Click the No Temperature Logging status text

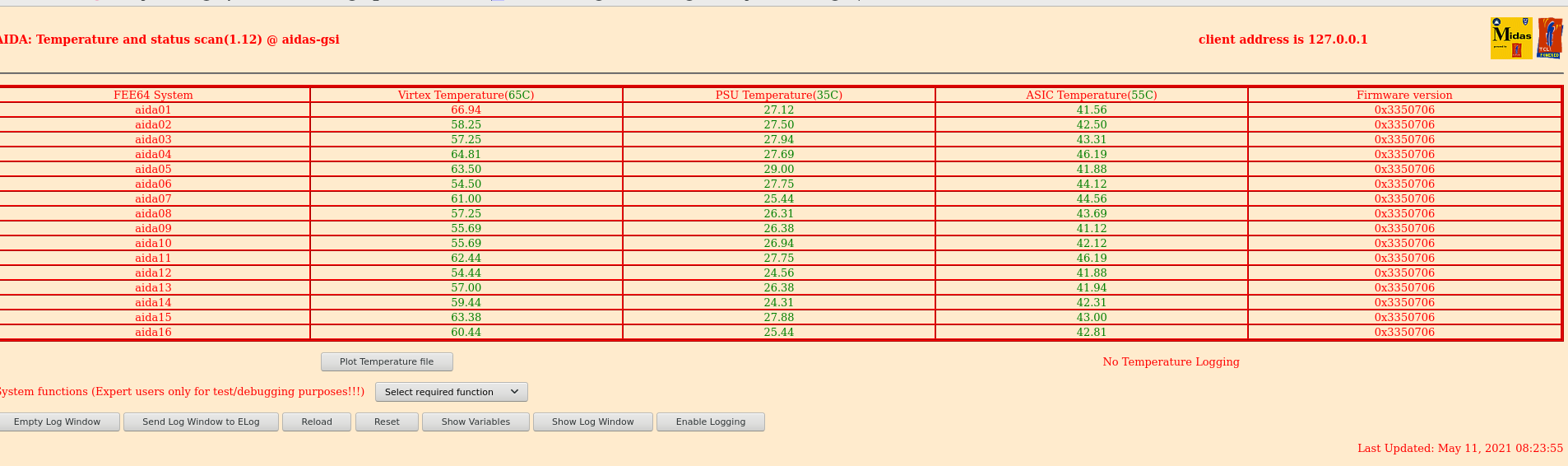(1171, 361)
